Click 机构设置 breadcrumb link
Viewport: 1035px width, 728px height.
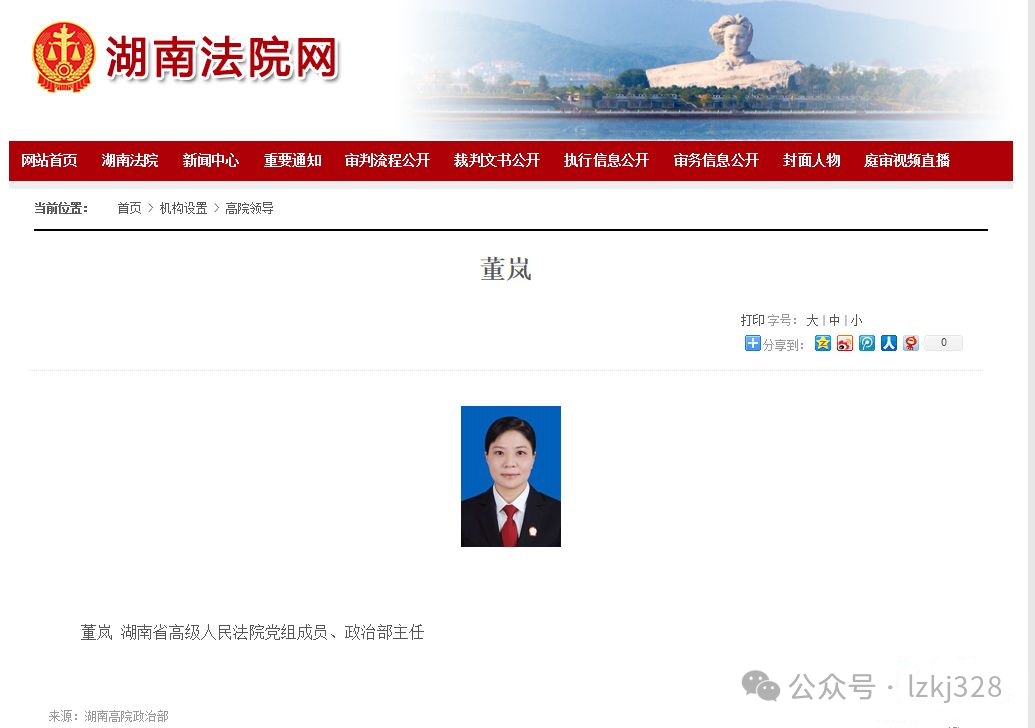pyautogui.click(x=184, y=209)
